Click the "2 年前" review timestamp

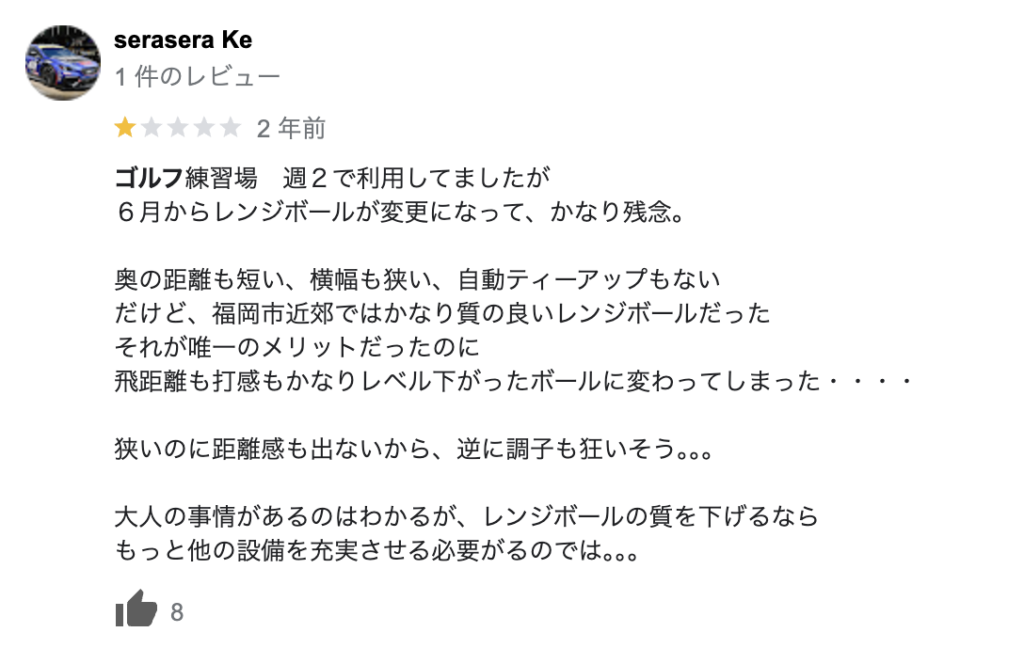pos(291,128)
